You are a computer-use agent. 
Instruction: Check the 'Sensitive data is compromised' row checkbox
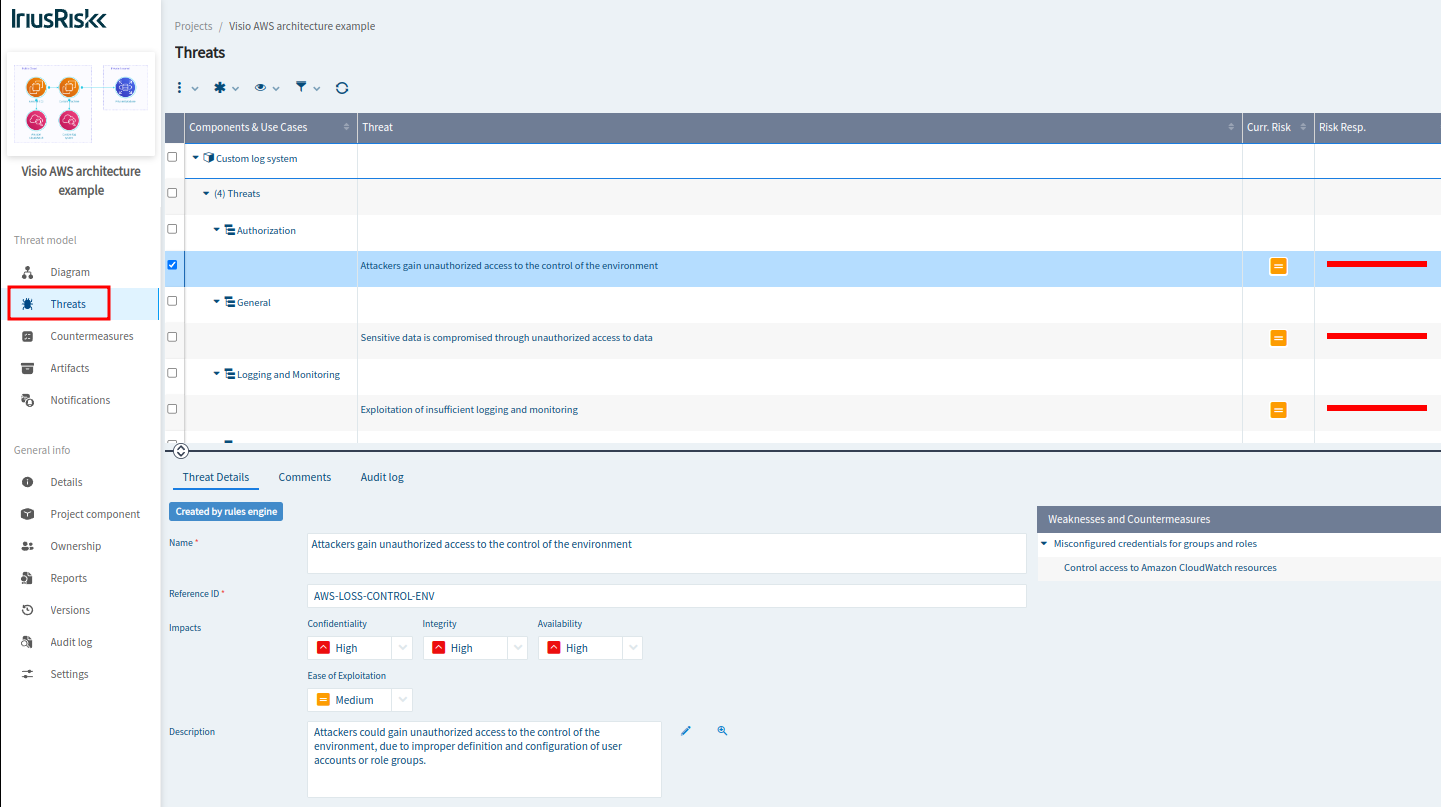[x=172, y=337]
